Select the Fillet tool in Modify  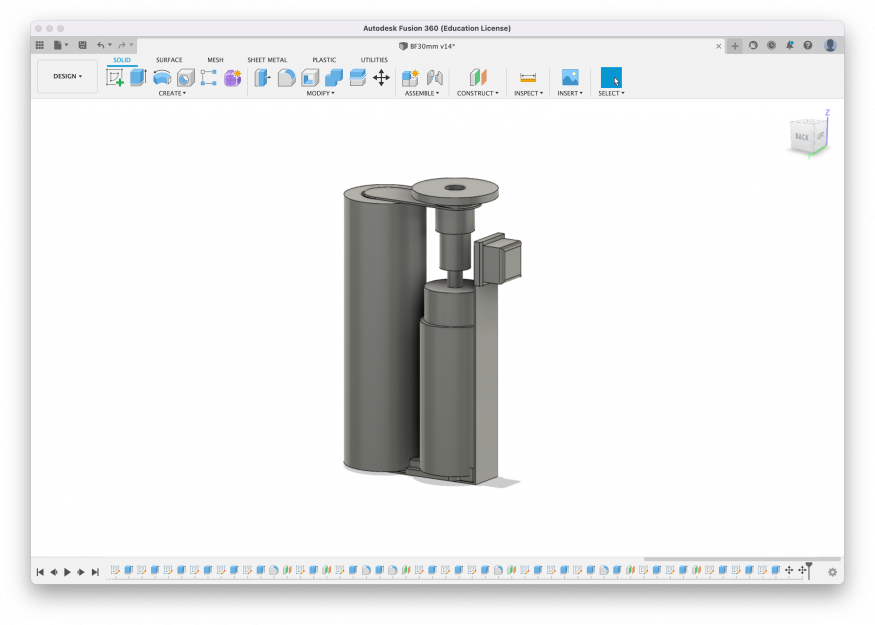point(286,77)
